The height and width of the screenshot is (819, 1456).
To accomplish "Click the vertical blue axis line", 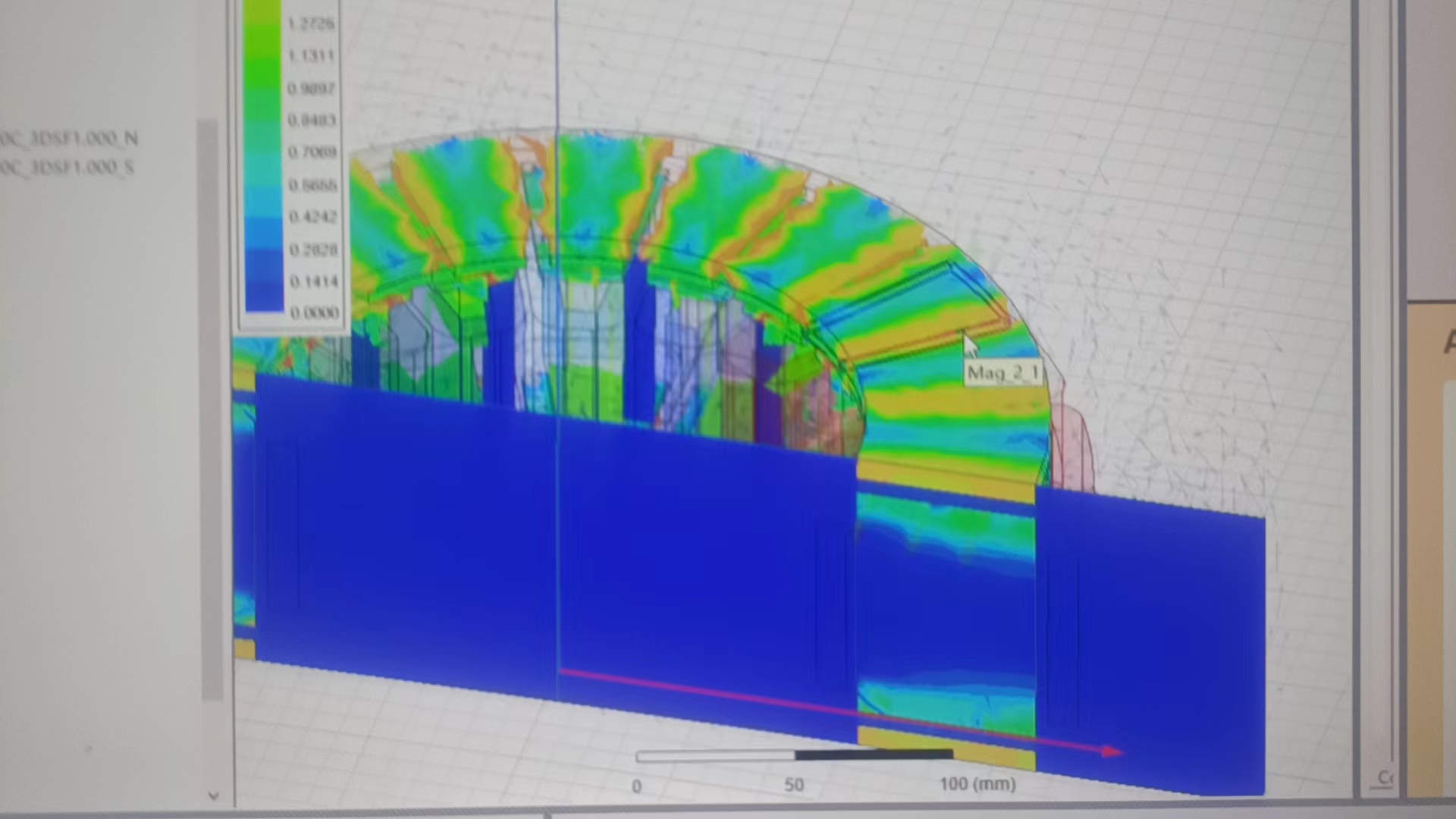I will (557, 349).
